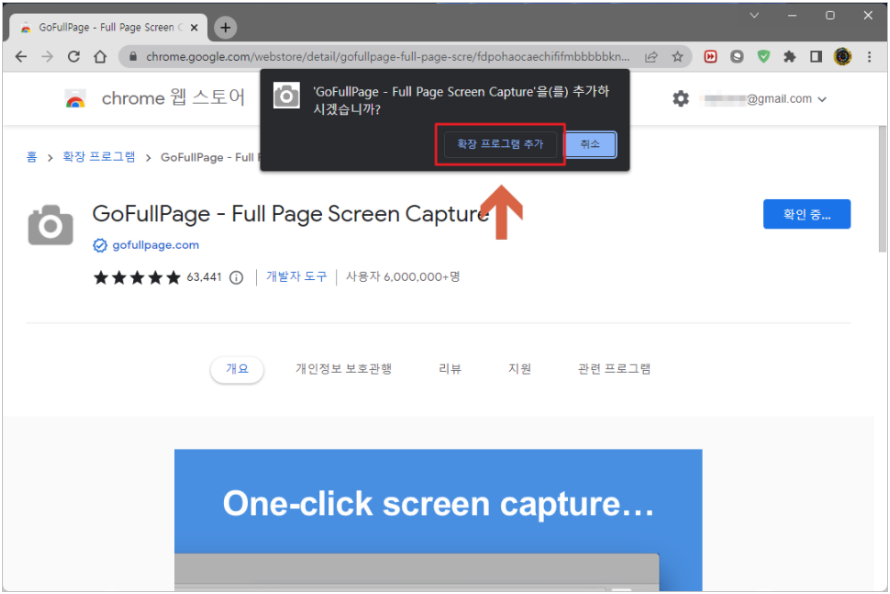Open the gofullpage.com publisher link

tap(156, 245)
